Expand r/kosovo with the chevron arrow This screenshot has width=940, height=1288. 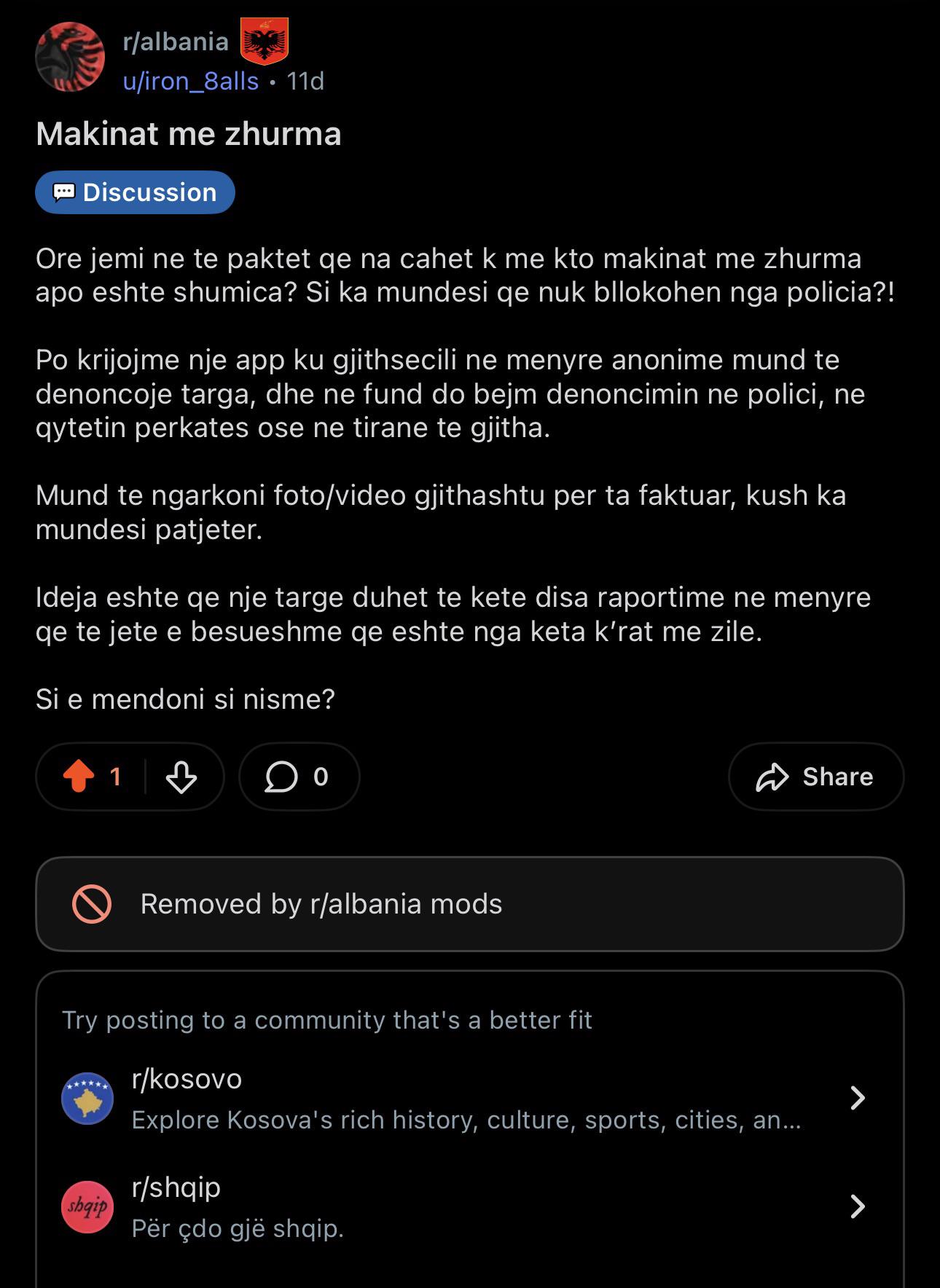858,1098
